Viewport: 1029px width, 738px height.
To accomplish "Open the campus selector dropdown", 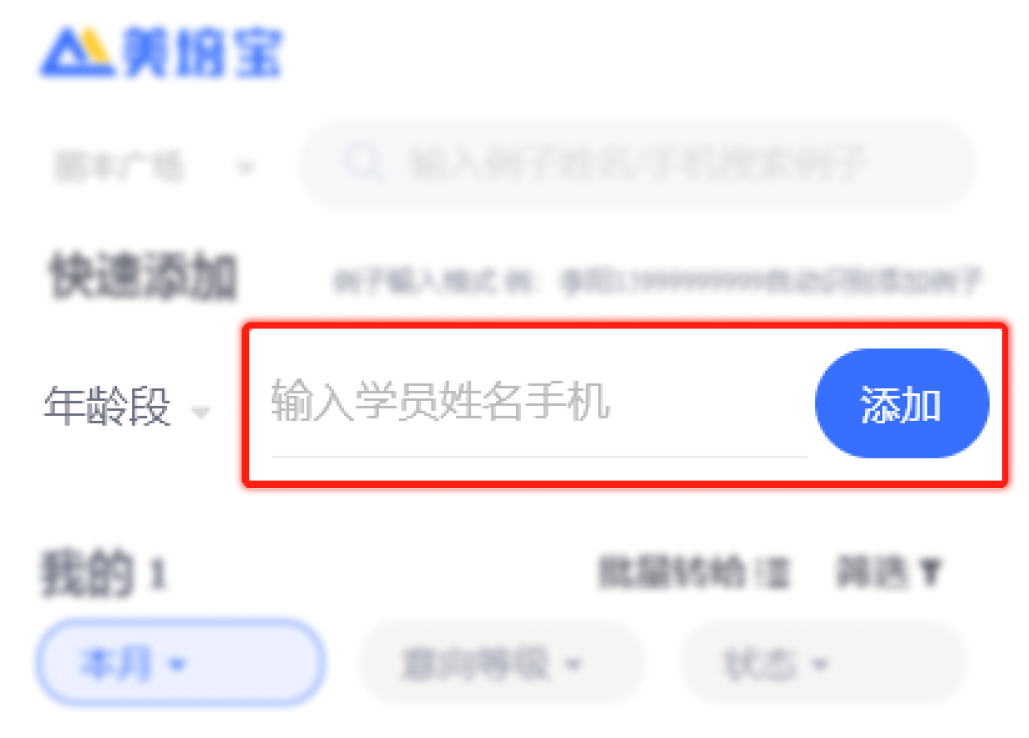I will point(154,167).
